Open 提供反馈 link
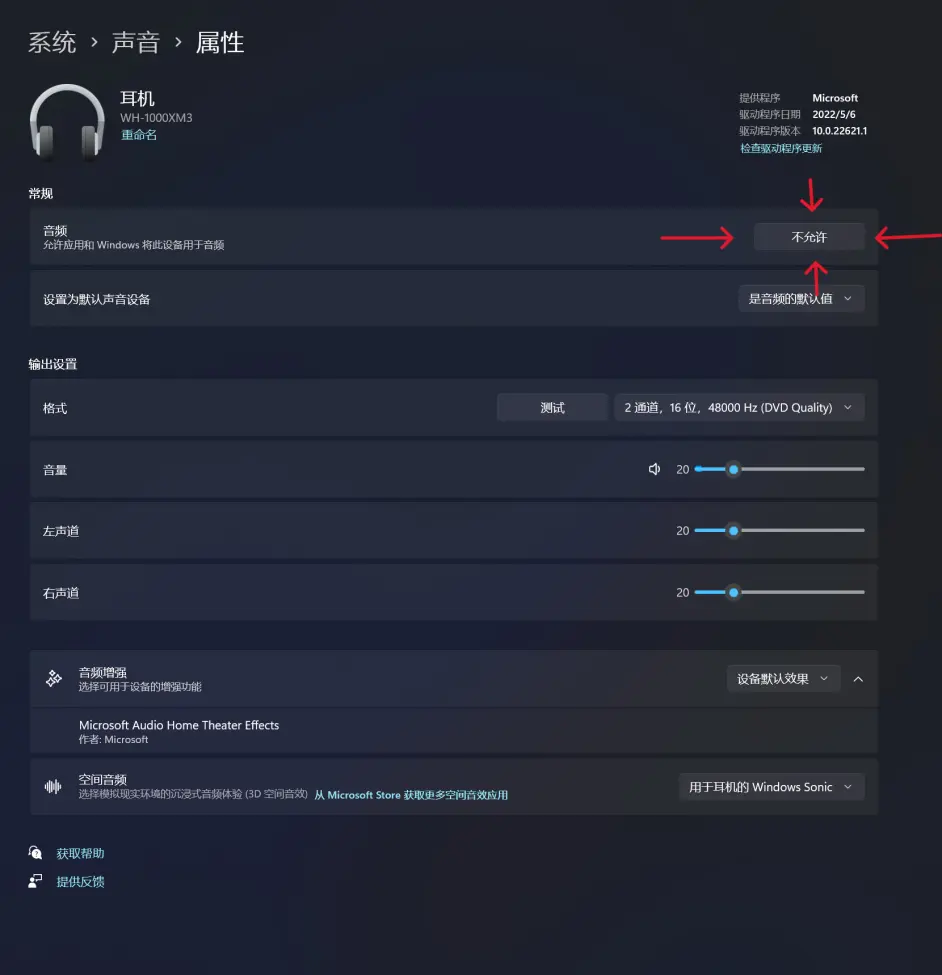 click(80, 882)
